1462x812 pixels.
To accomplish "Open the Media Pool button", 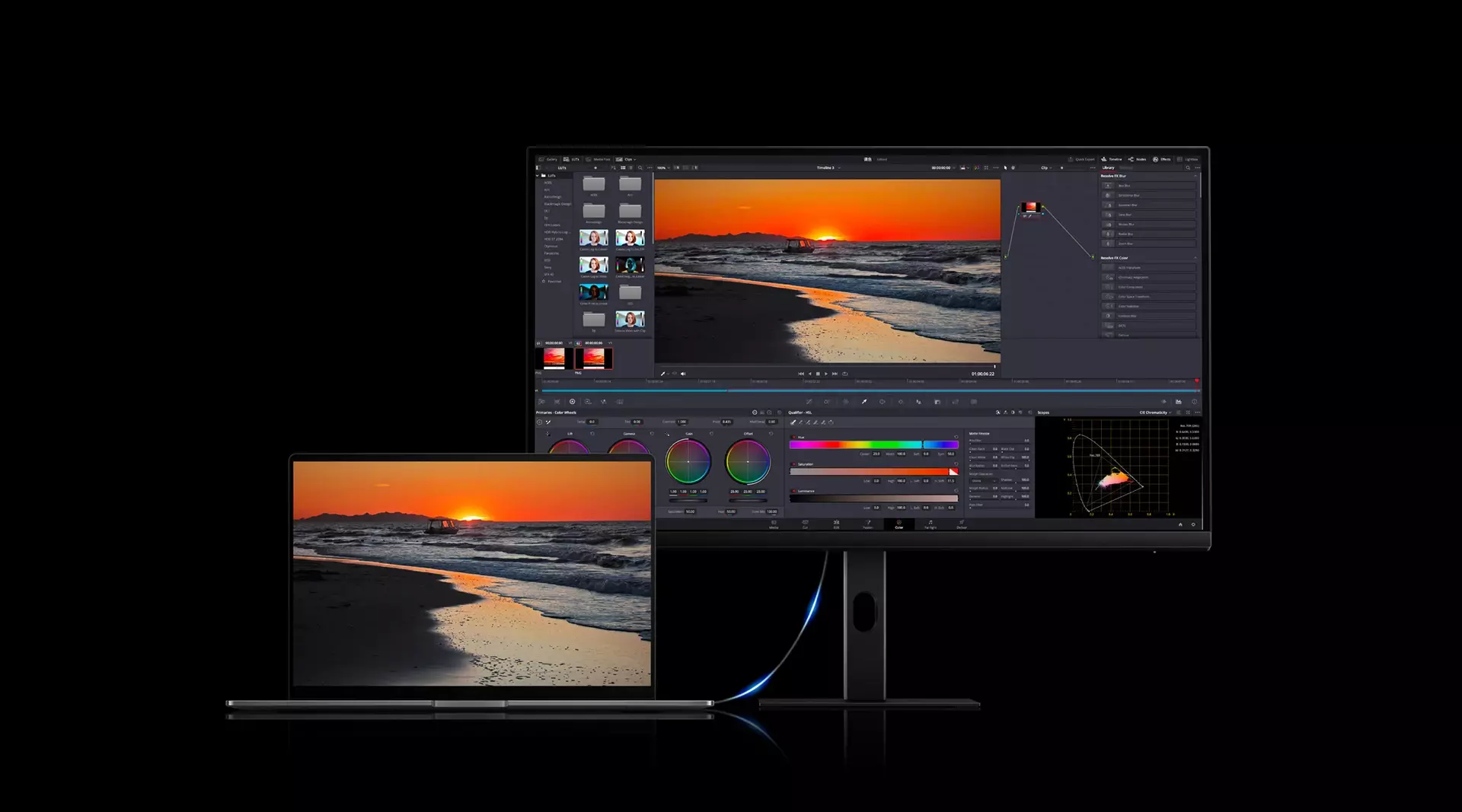I will coord(598,159).
